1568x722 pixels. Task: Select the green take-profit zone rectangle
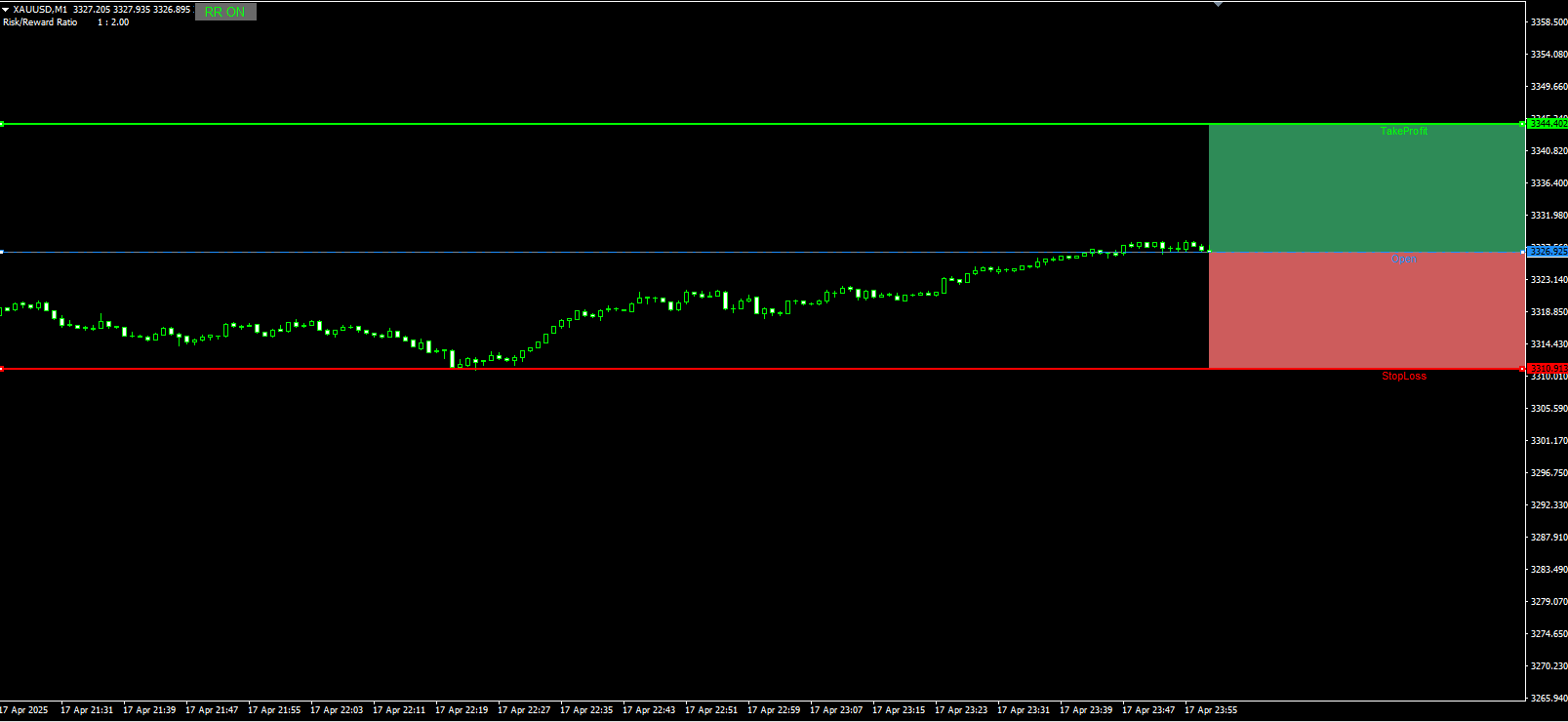[x=1366, y=188]
